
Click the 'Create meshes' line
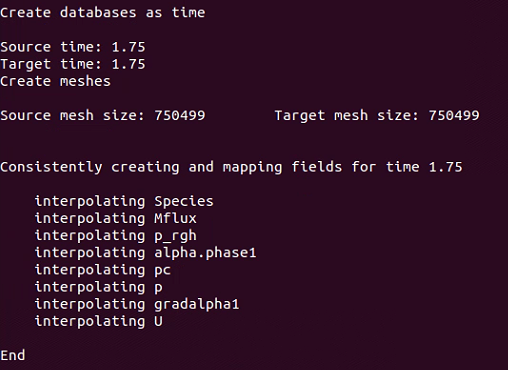pos(55,81)
